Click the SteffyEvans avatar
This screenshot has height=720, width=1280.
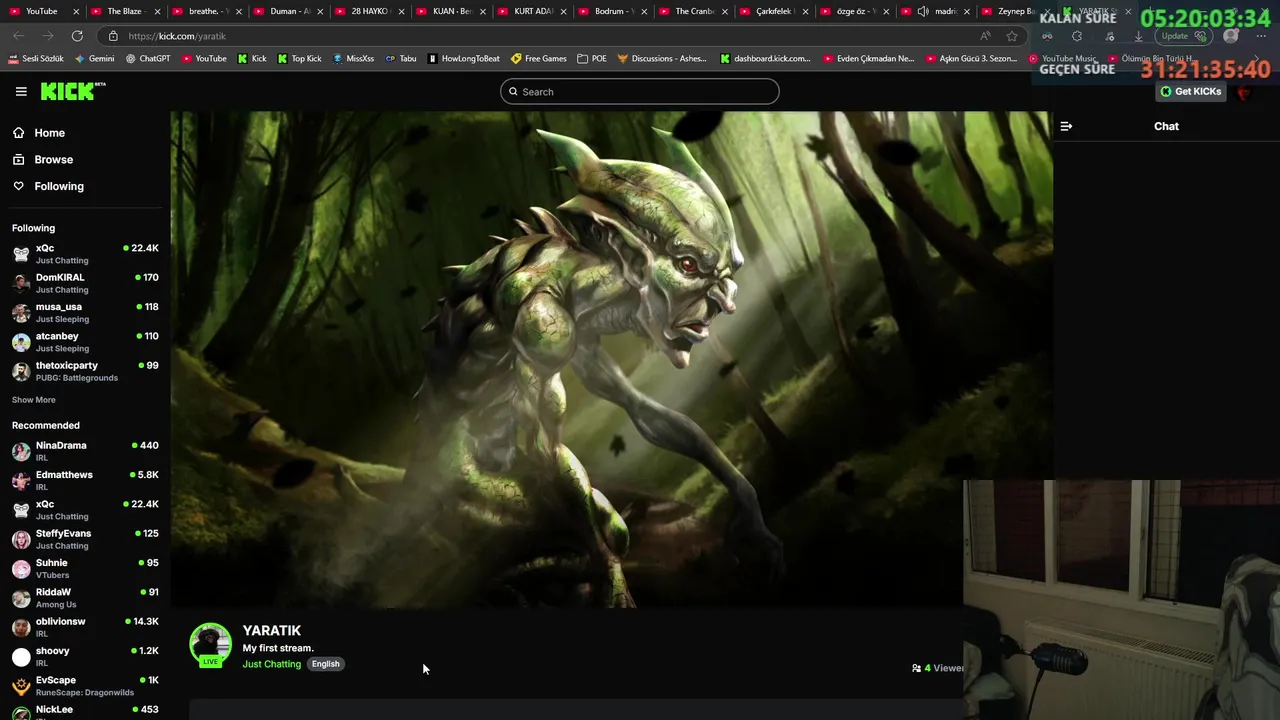(x=21, y=540)
